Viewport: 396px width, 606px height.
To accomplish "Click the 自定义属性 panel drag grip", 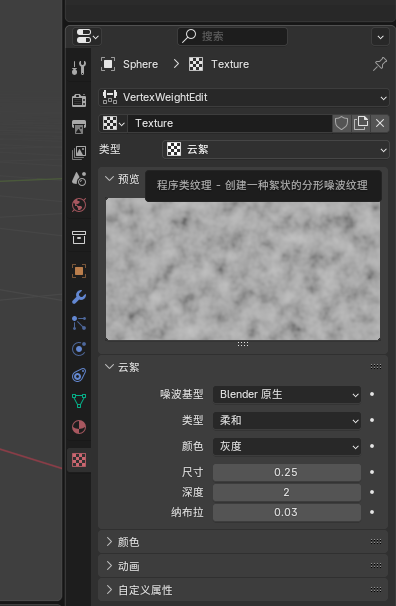I will click(x=376, y=590).
